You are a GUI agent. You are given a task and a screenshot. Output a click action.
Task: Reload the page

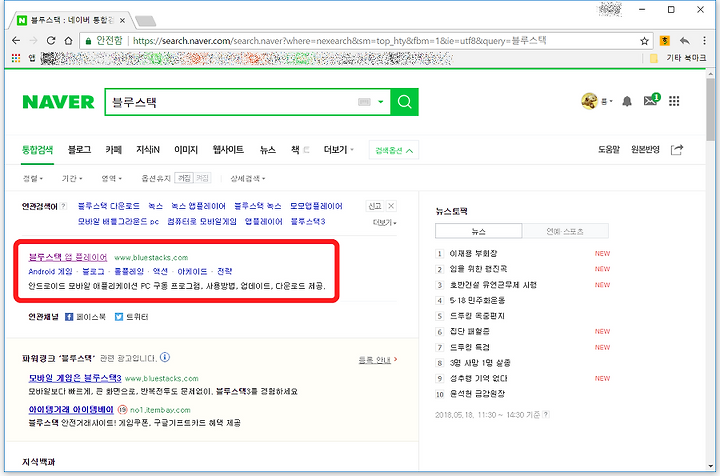click(51, 41)
